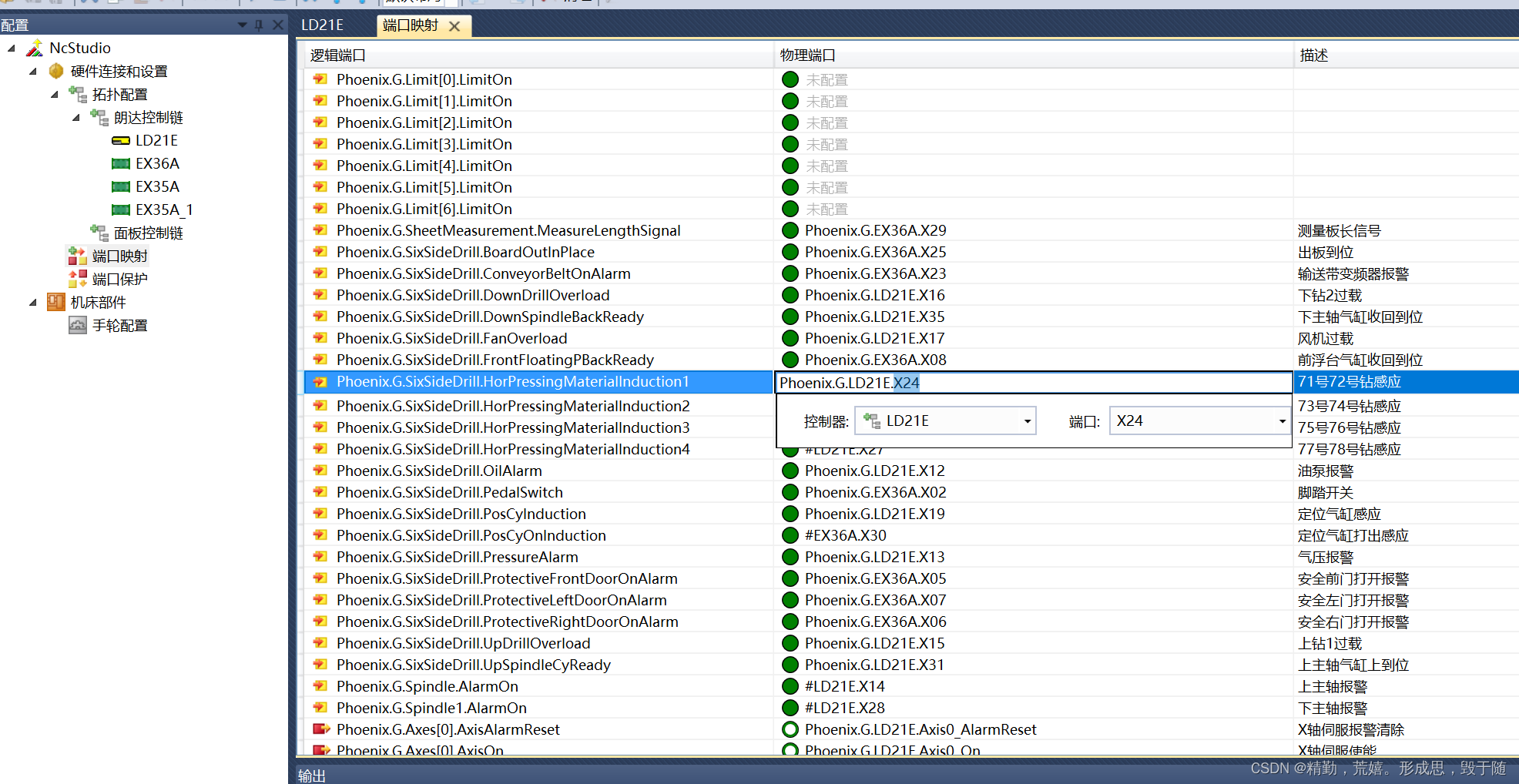
Task: Click the 手轮配置 handwheel icon
Action: tap(77, 325)
